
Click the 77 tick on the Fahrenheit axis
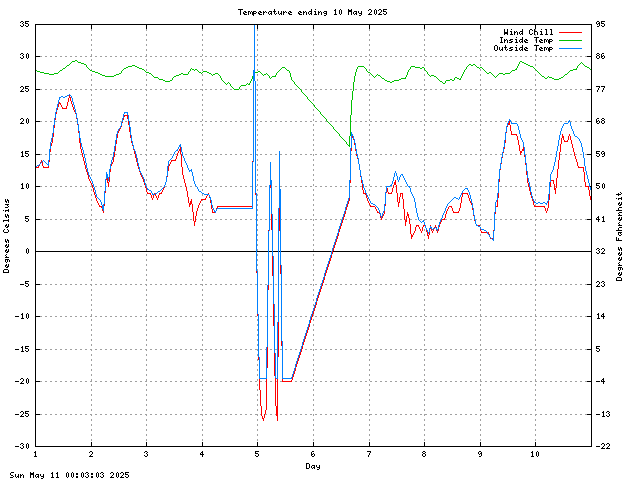pos(600,89)
